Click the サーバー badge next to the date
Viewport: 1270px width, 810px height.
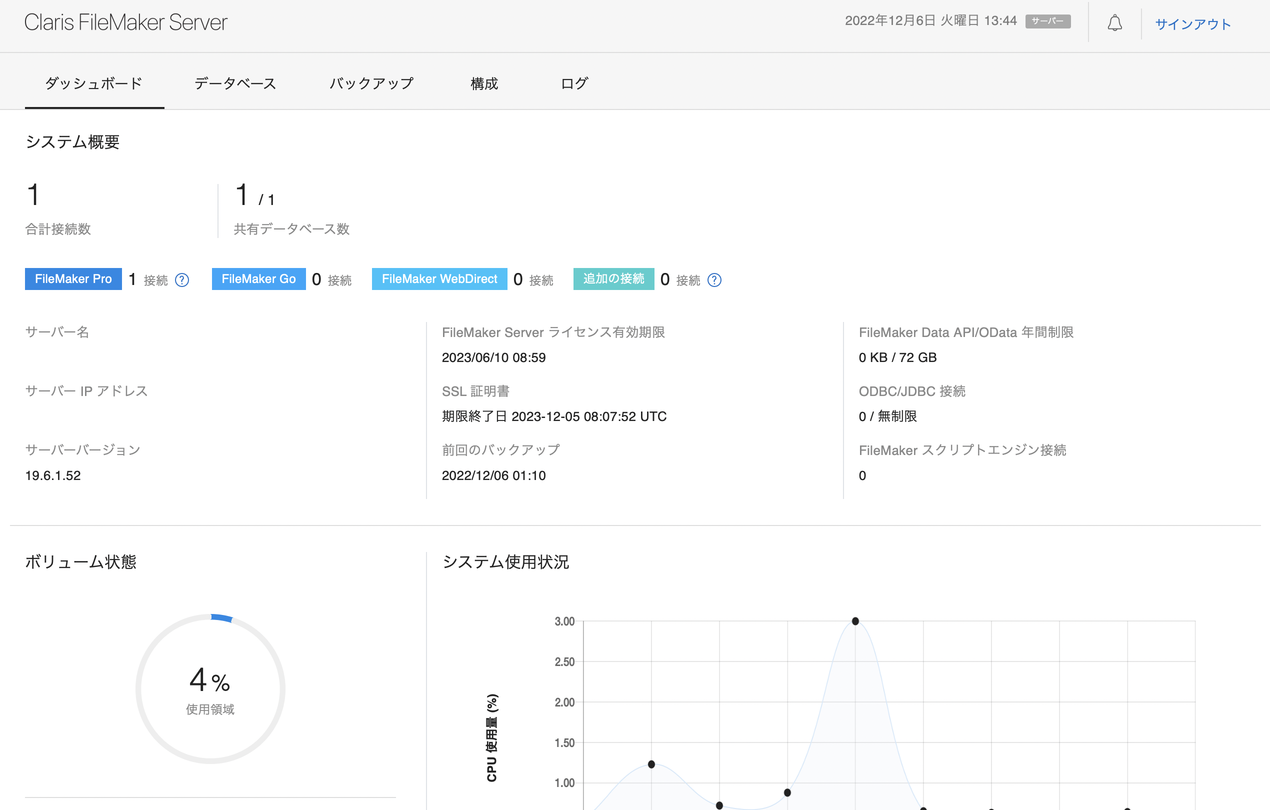pyautogui.click(x=1048, y=21)
